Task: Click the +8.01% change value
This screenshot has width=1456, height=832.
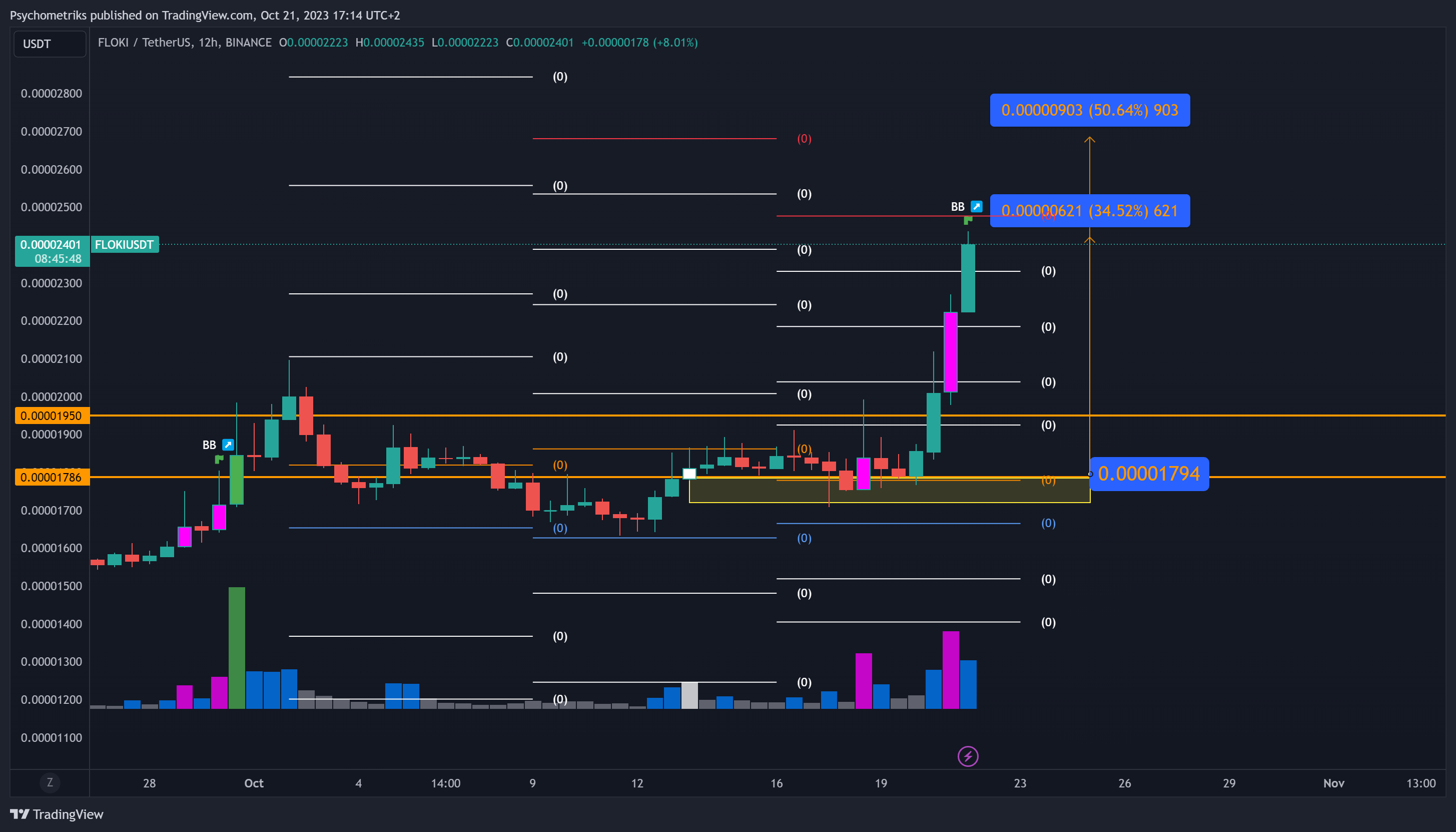Action: pos(675,42)
